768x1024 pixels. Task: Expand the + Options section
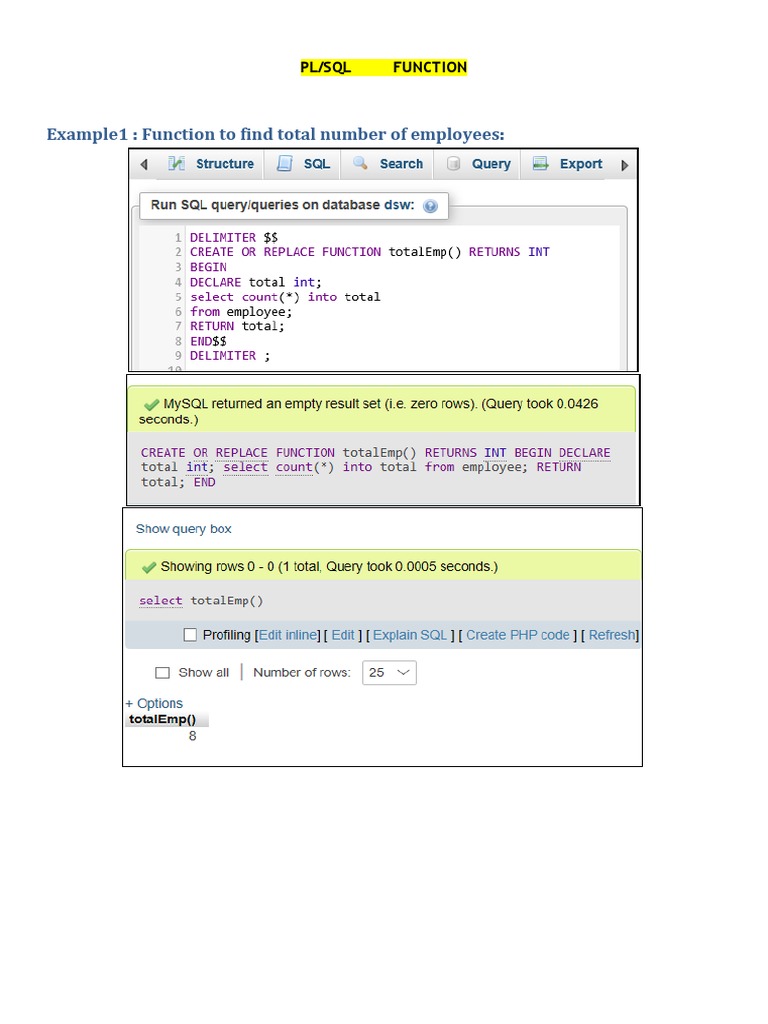154,703
